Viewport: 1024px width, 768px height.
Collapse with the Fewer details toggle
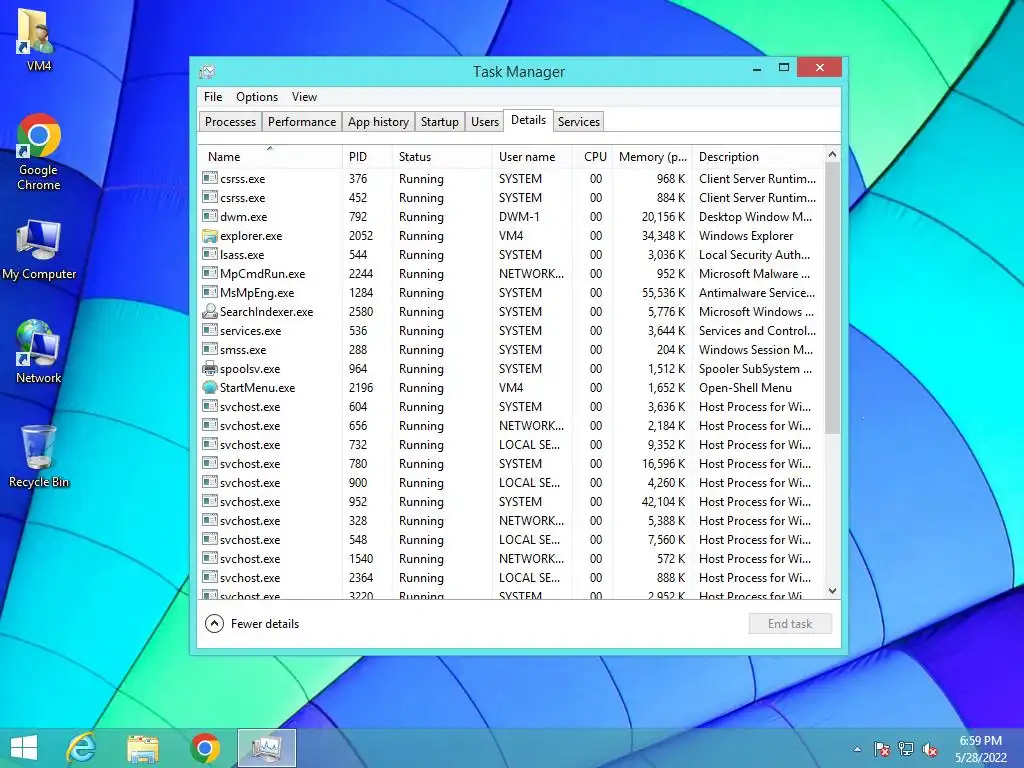pyautogui.click(x=252, y=624)
